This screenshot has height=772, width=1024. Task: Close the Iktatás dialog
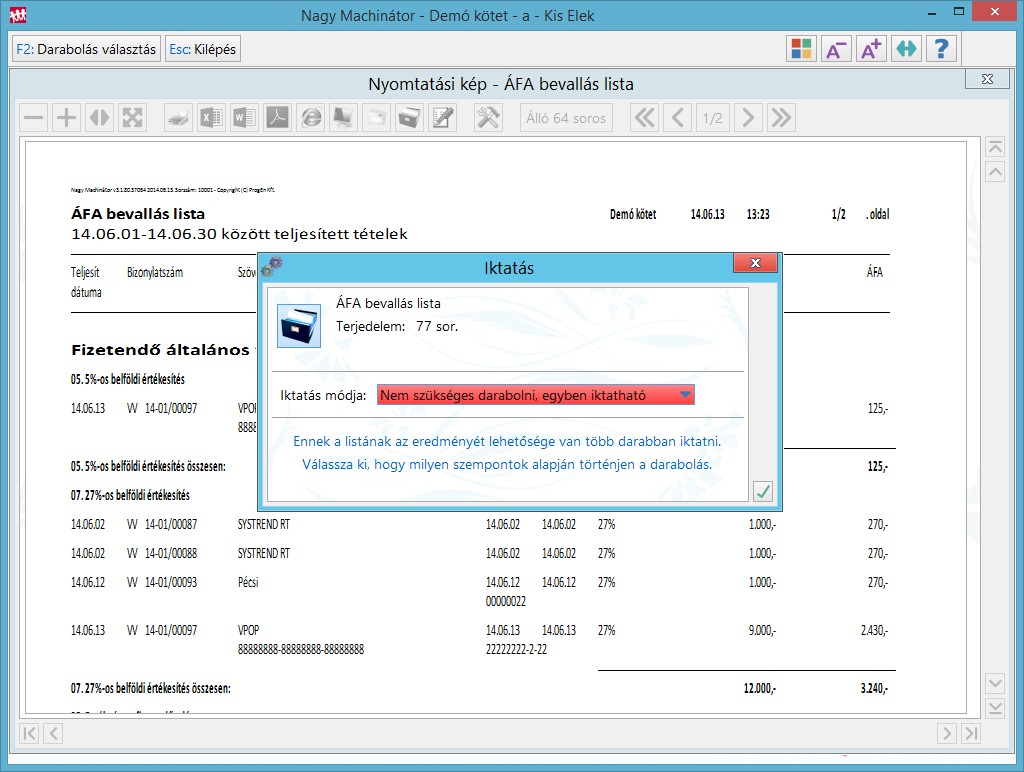pyautogui.click(x=755, y=263)
